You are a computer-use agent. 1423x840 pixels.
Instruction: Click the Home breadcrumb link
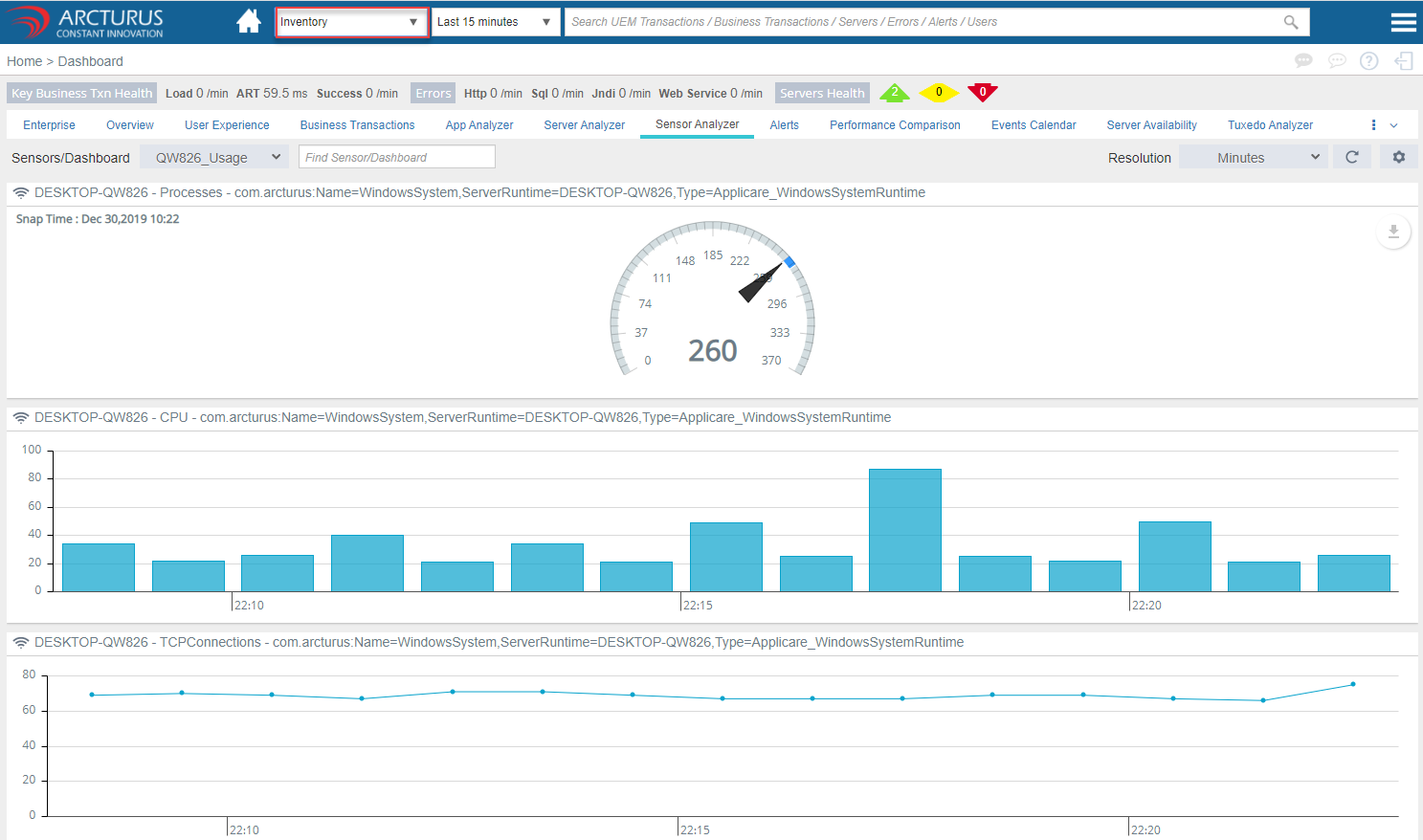click(24, 61)
